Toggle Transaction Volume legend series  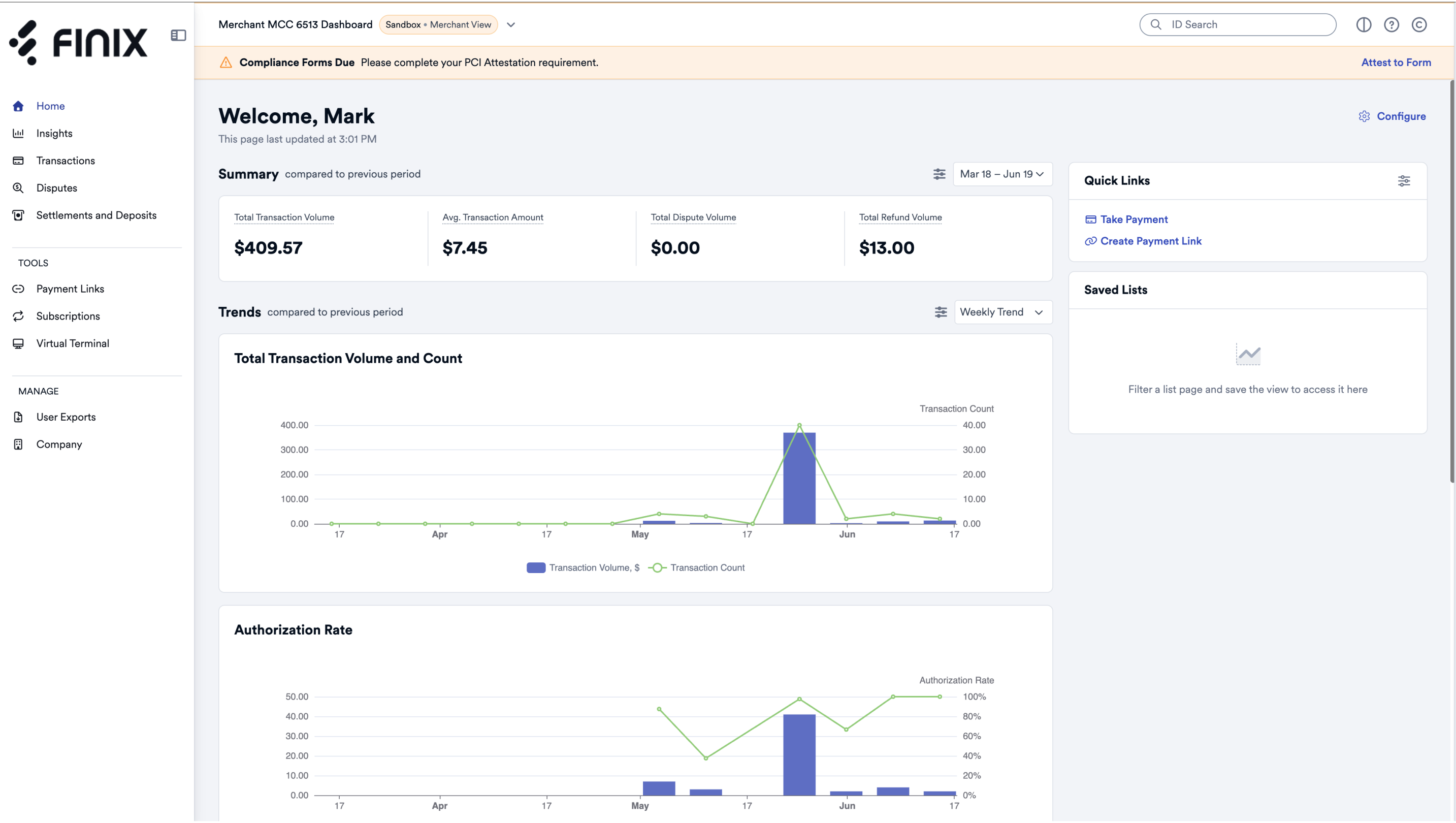click(583, 567)
